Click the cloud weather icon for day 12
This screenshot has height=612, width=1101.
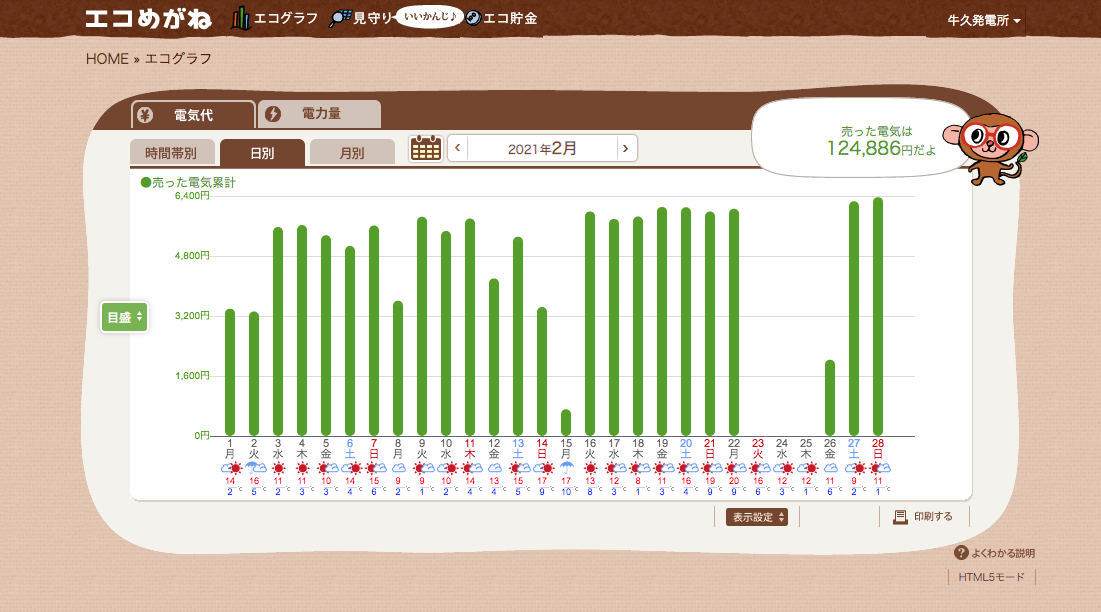click(494, 468)
